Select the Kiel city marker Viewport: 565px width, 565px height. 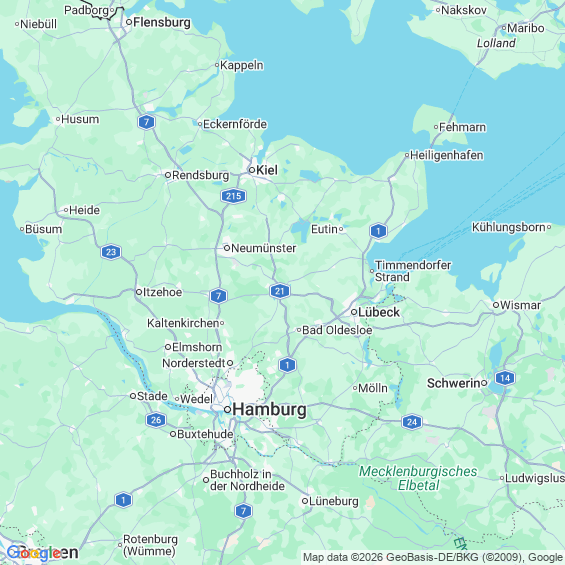point(252,170)
